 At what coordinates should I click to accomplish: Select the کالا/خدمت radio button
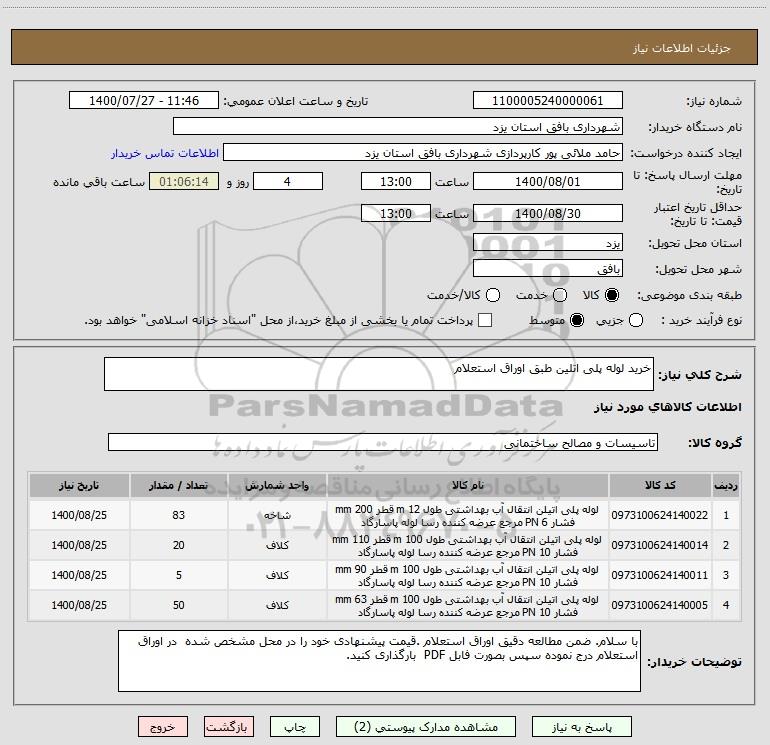[x=493, y=295]
